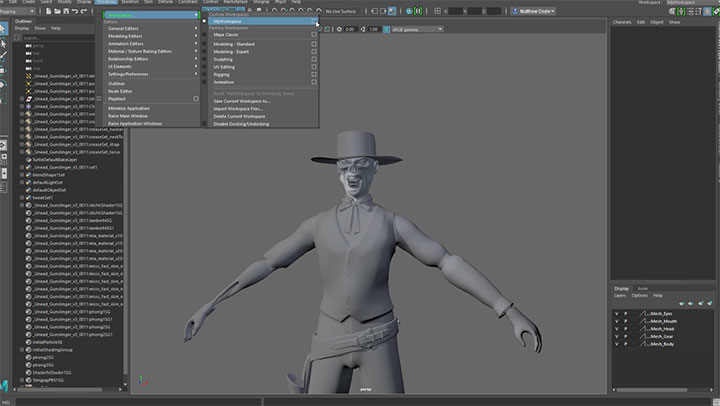Select the initialShadingGroup node in Outliner
The height and width of the screenshot is (406, 720).
click(x=52, y=350)
